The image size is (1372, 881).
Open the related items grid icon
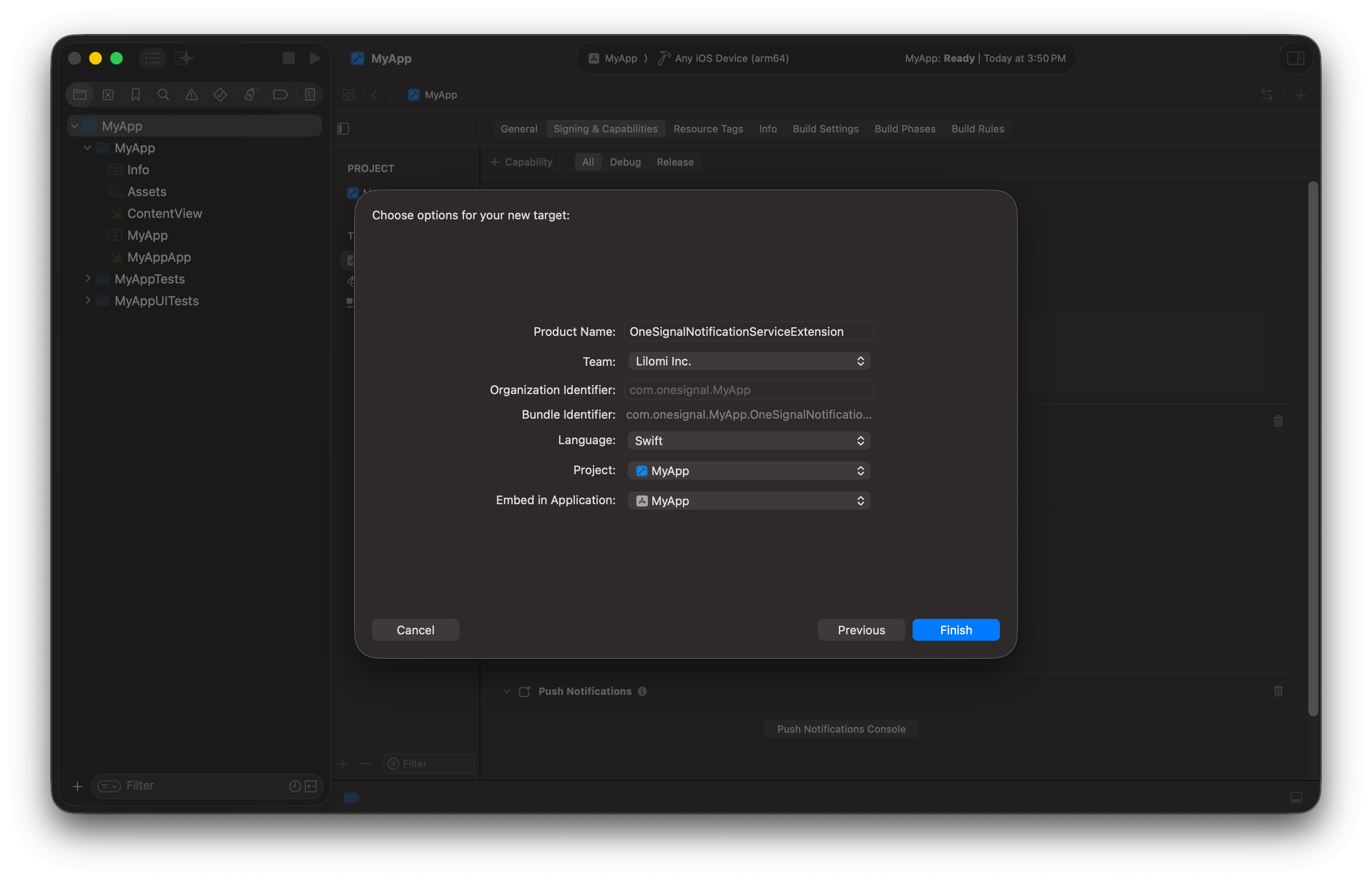348,94
